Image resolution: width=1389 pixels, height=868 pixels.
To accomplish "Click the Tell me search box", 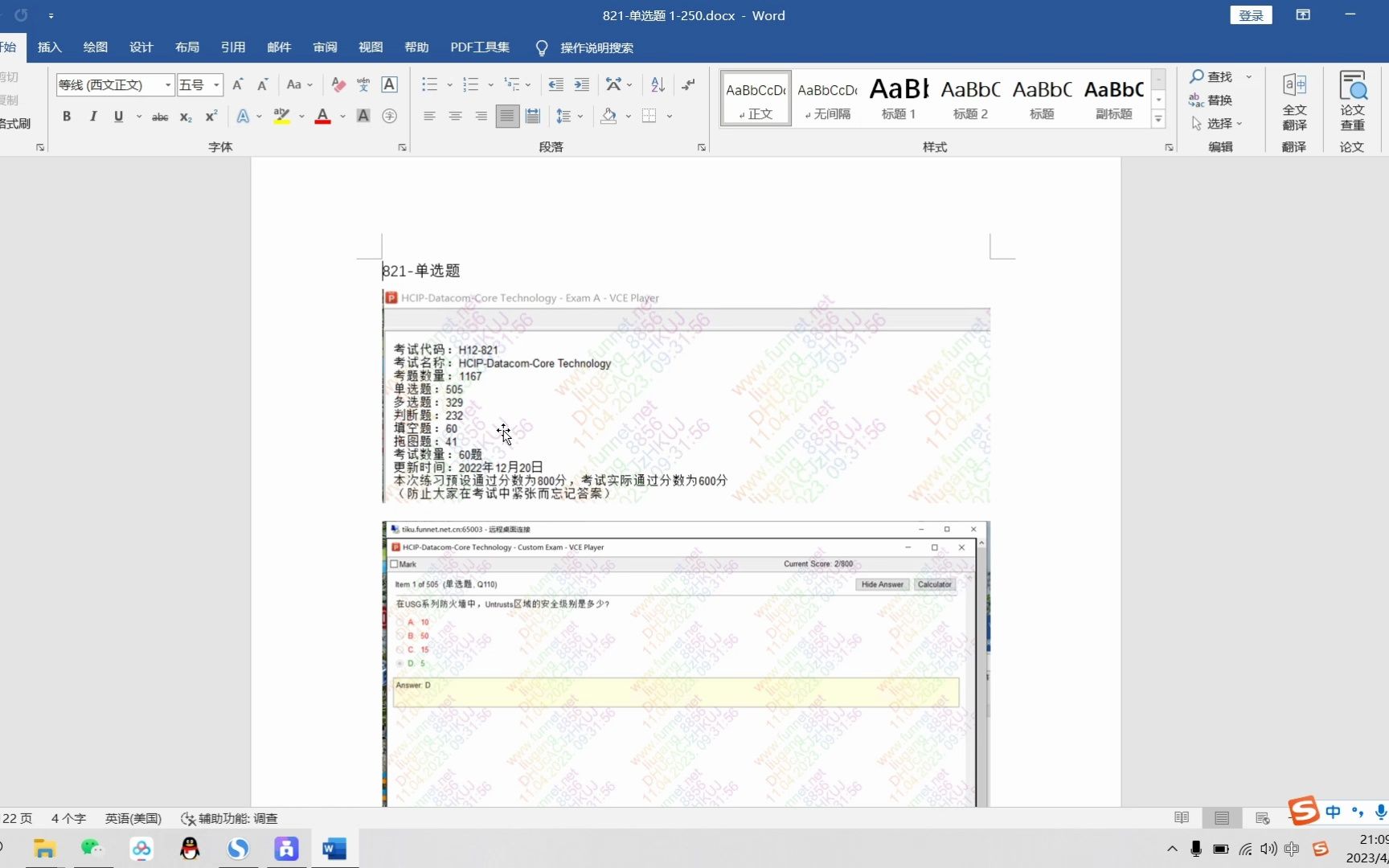I will pos(596,48).
